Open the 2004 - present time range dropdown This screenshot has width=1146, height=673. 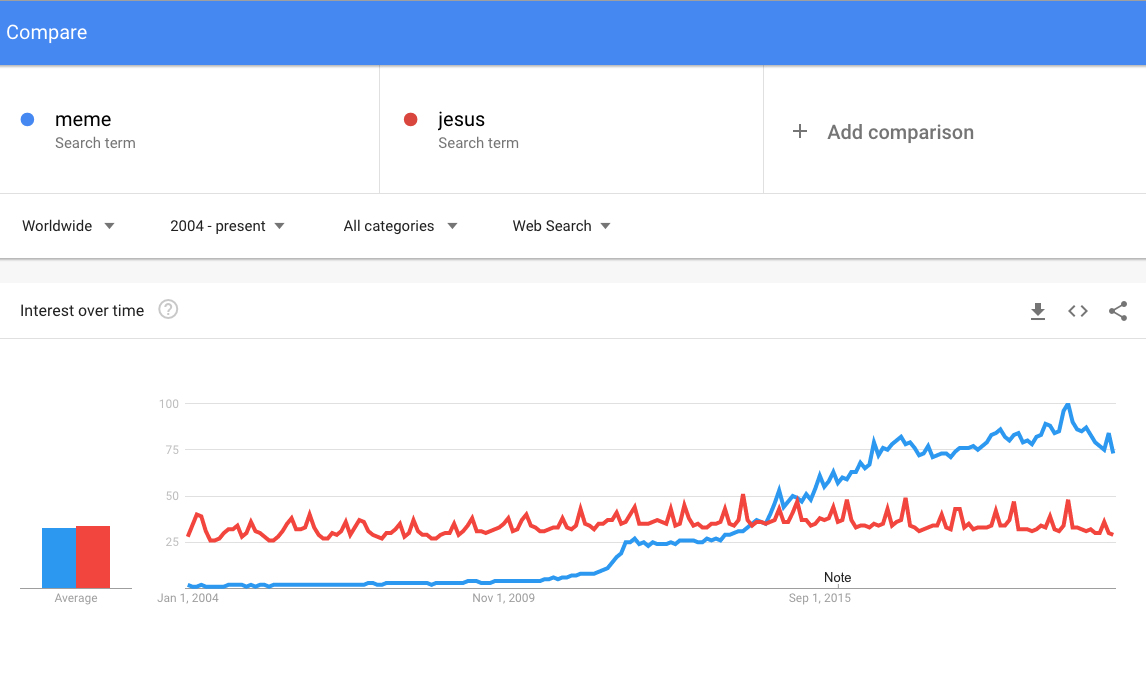pyautogui.click(x=227, y=226)
